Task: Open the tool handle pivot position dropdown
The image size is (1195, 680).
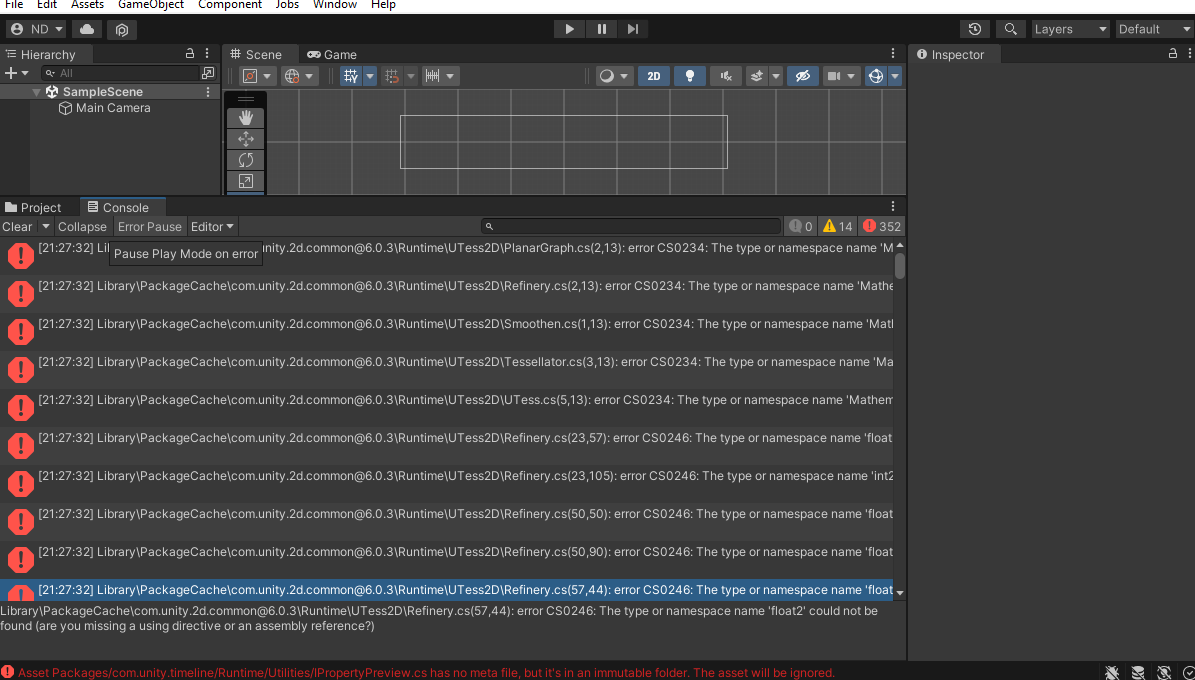Action: click(257, 76)
